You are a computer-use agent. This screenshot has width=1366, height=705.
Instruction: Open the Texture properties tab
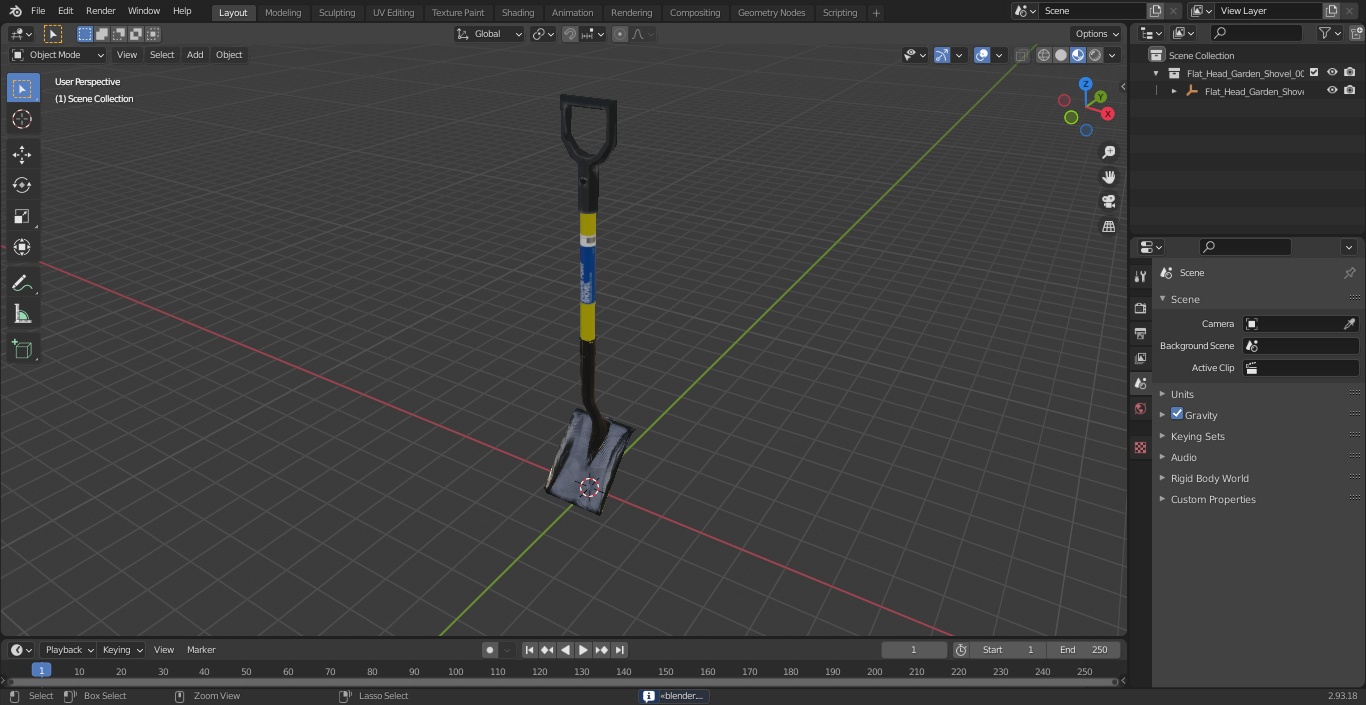tap(1140, 447)
